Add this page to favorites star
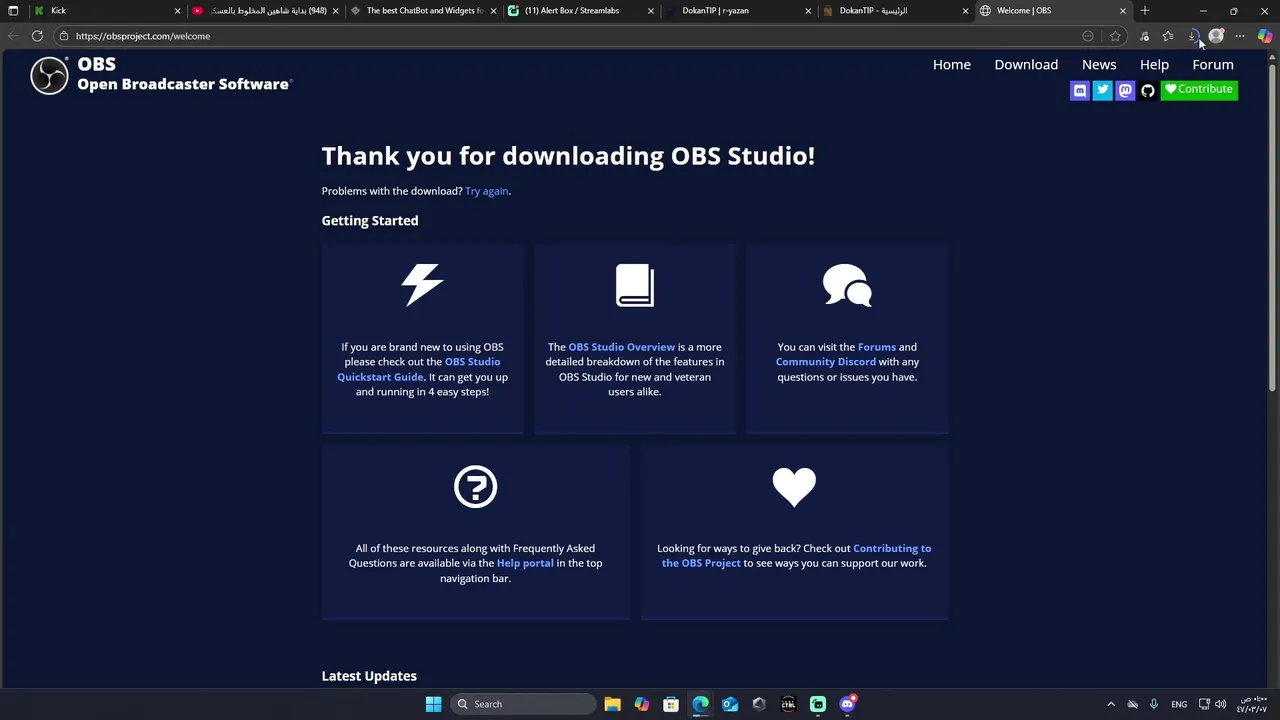Viewport: 1280px width, 720px height. (1115, 36)
